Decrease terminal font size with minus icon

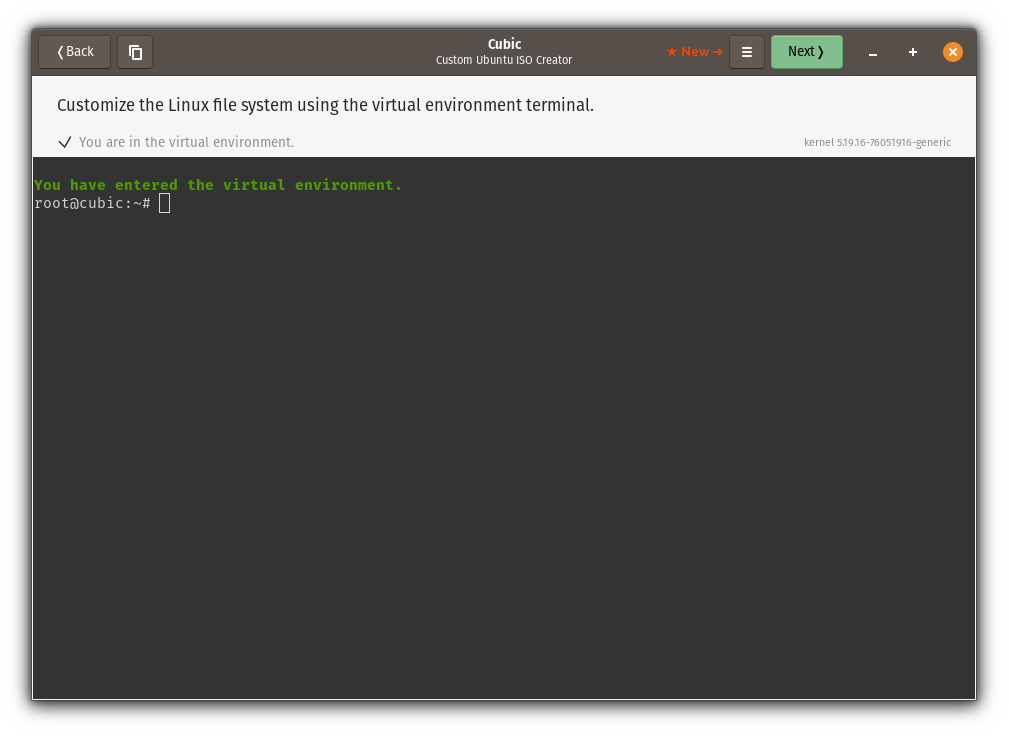873,52
